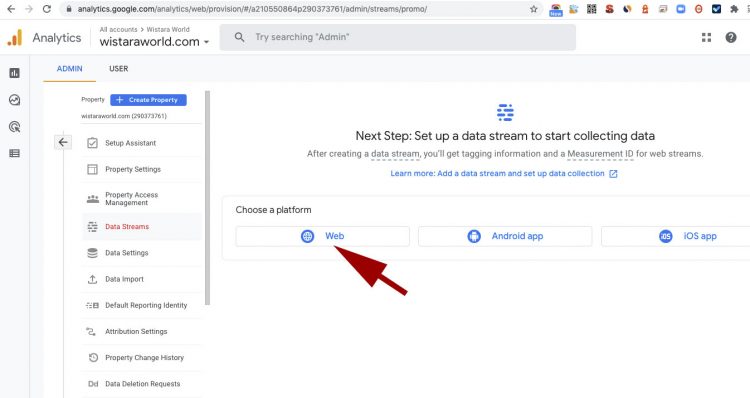Viewport: 750px width, 398px height.
Task: Open the help question mark icon
Action: pyautogui.click(x=731, y=37)
